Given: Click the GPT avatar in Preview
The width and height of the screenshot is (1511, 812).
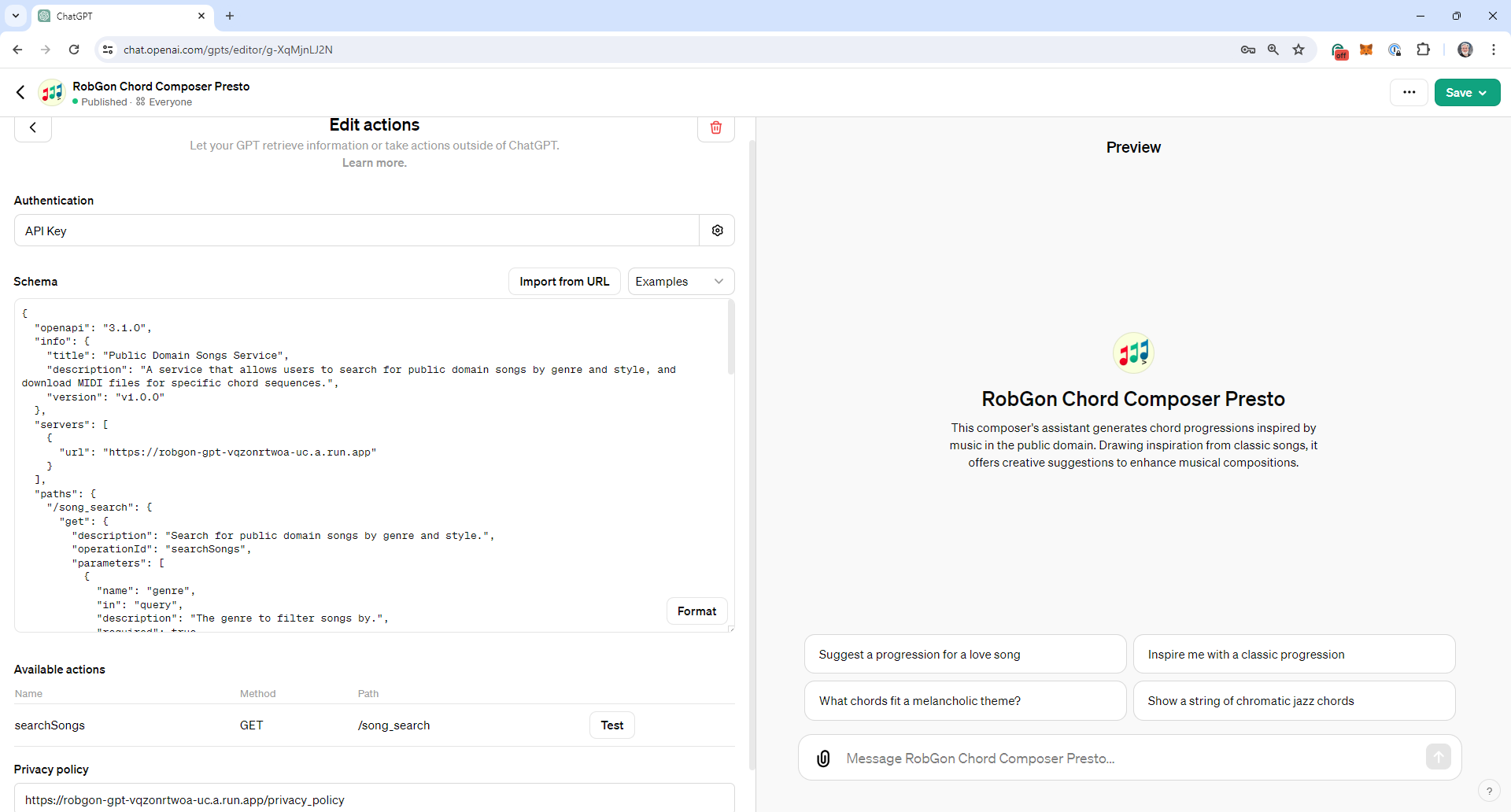Looking at the screenshot, I should [x=1133, y=352].
